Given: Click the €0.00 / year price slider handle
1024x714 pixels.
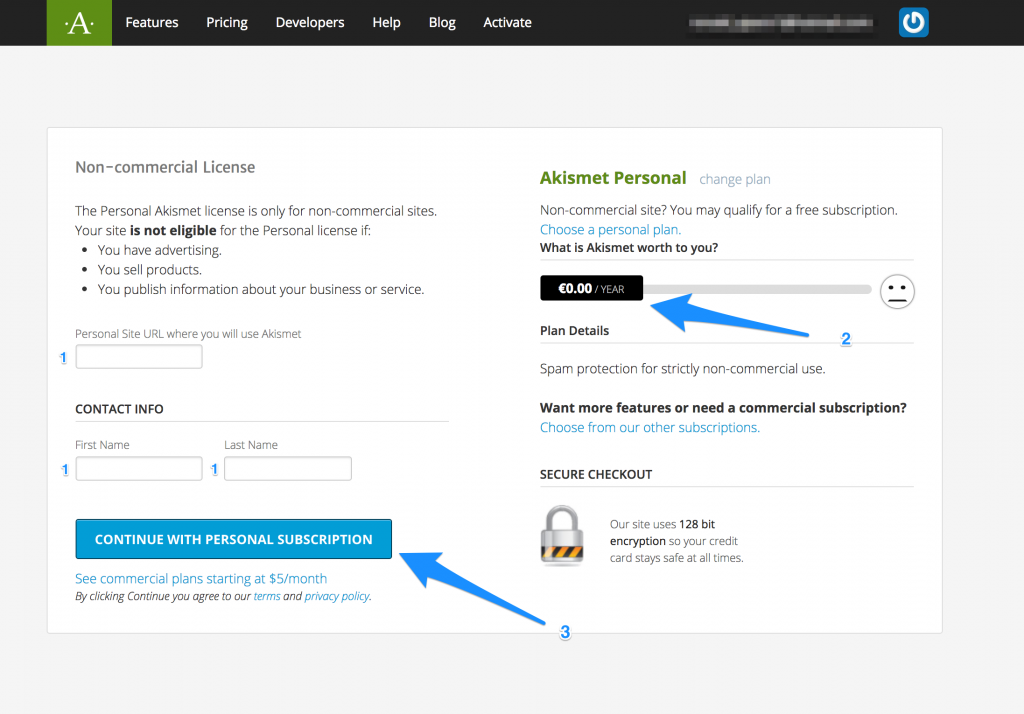Looking at the screenshot, I should click(x=591, y=288).
